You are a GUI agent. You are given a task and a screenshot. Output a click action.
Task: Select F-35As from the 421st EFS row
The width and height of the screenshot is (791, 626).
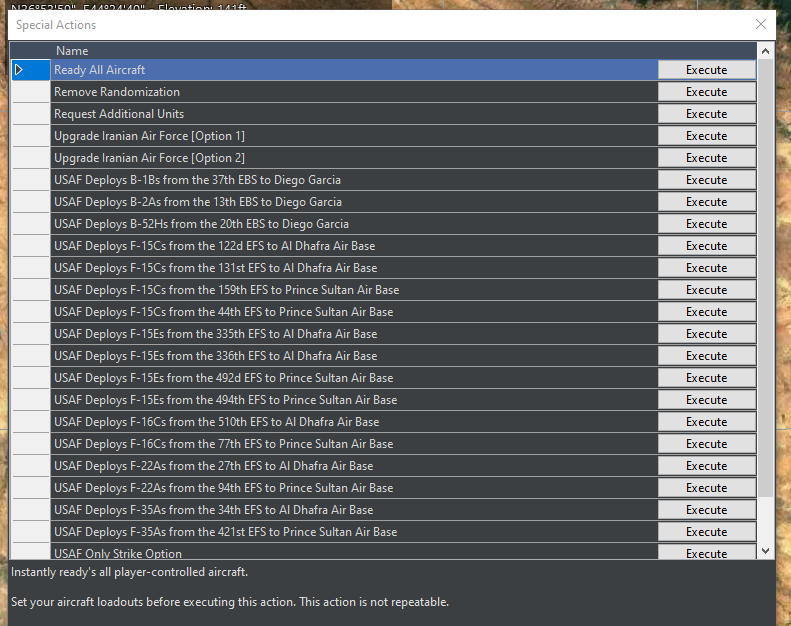(354, 532)
